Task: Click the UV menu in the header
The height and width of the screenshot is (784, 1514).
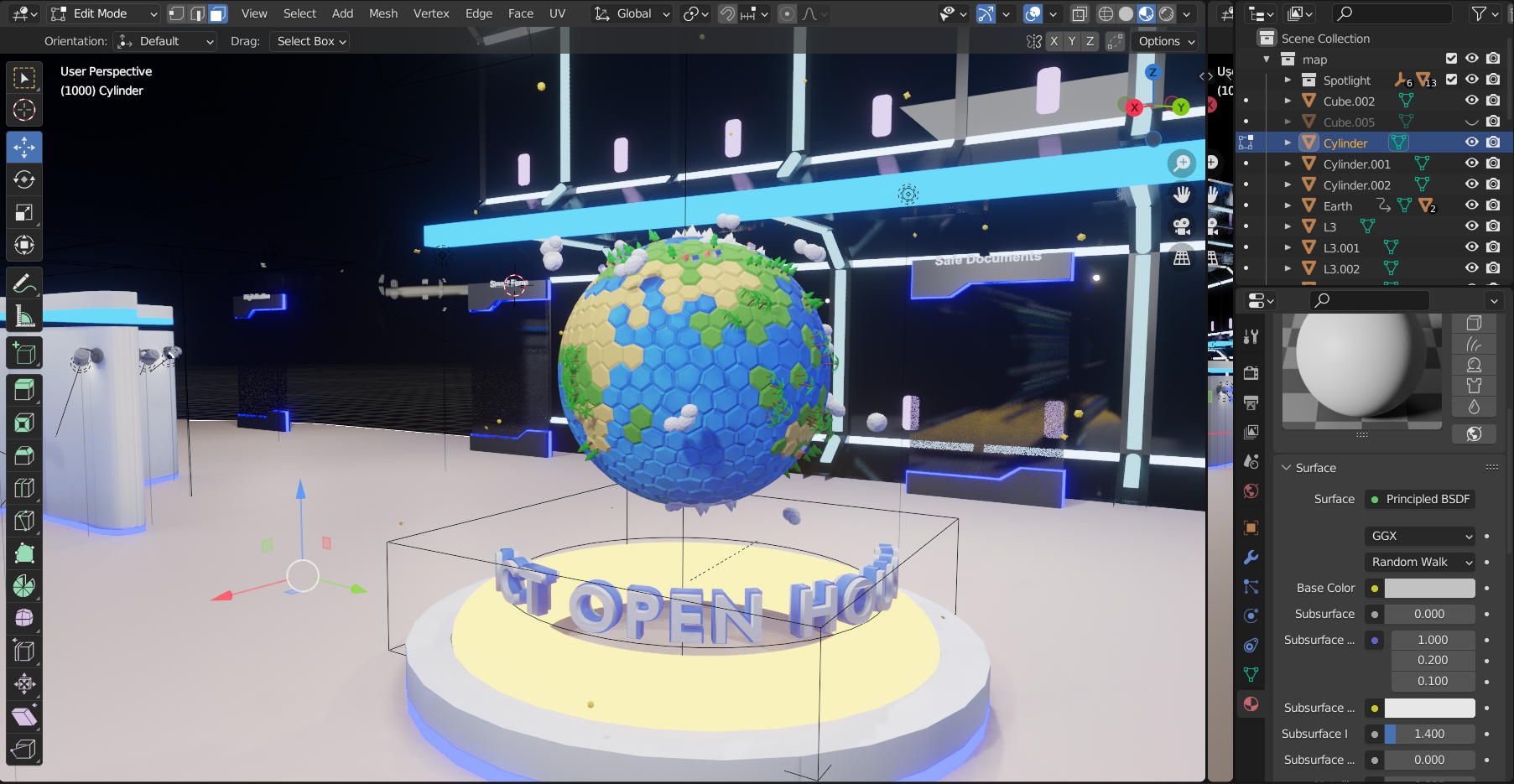Action: [x=557, y=13]
